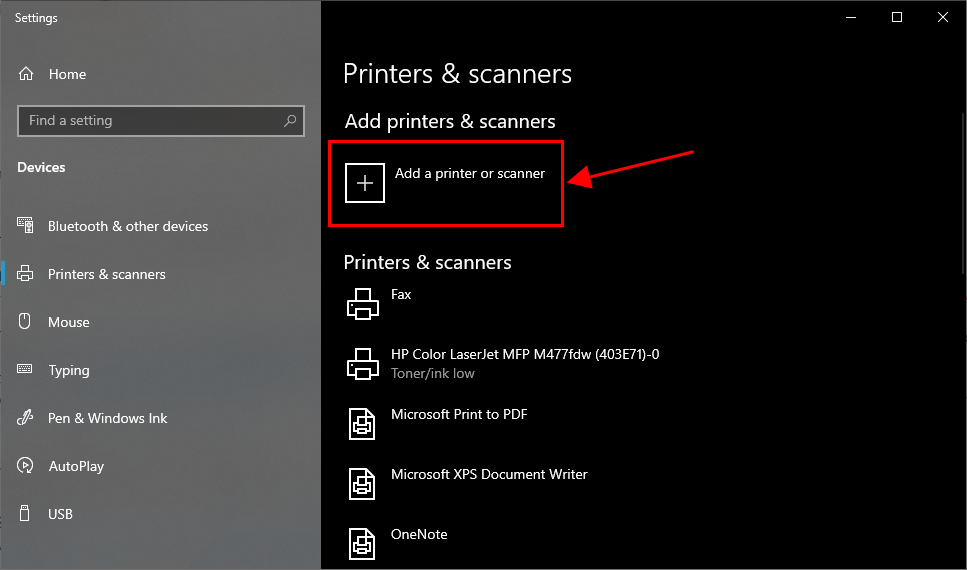Open Bluetooth & other devices settings

128,226
